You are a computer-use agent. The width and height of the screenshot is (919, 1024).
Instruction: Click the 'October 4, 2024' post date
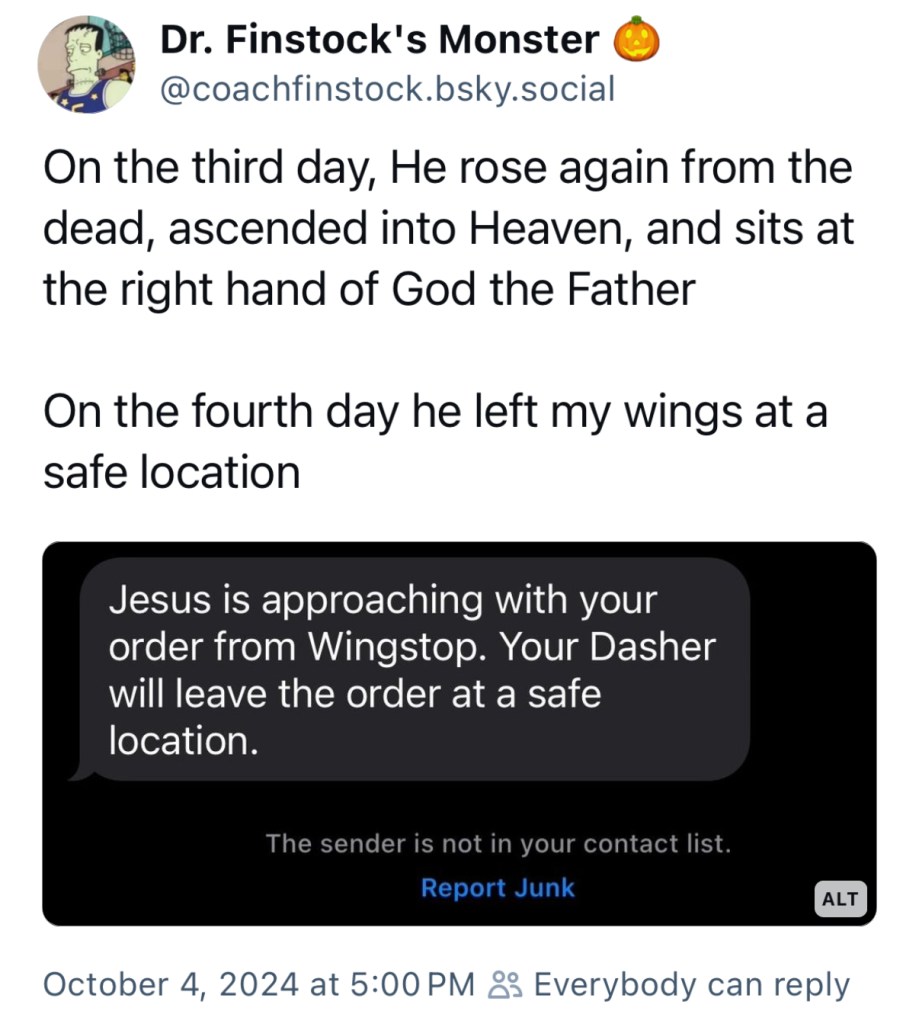click(170, 985)
